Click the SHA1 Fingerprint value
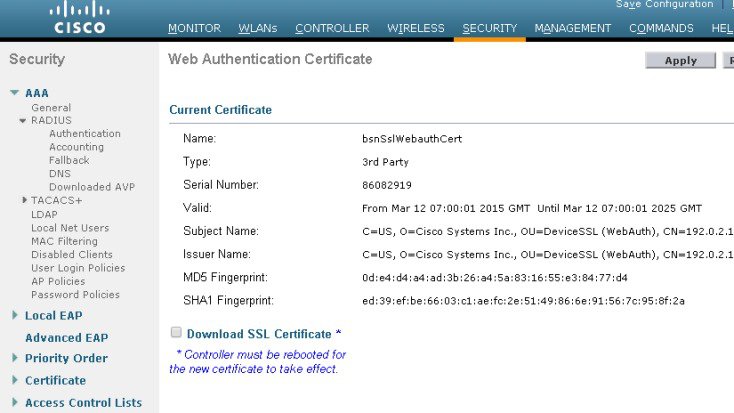 (x=523, y=301)
